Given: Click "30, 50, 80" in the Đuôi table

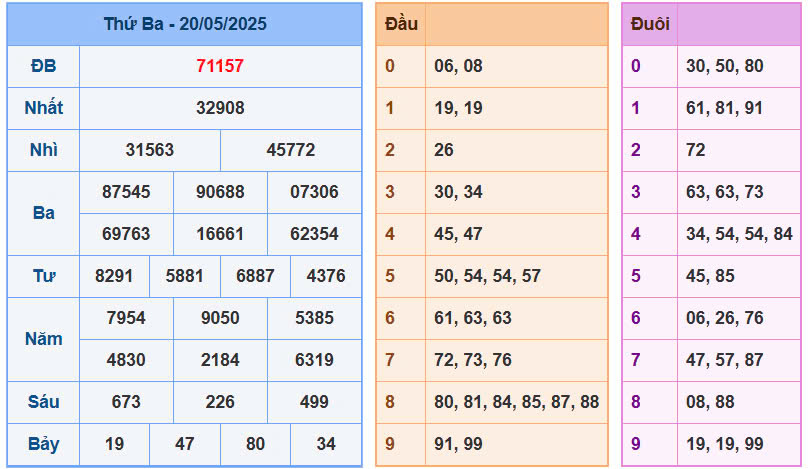Looking at the screenshot, I should 724,66.
